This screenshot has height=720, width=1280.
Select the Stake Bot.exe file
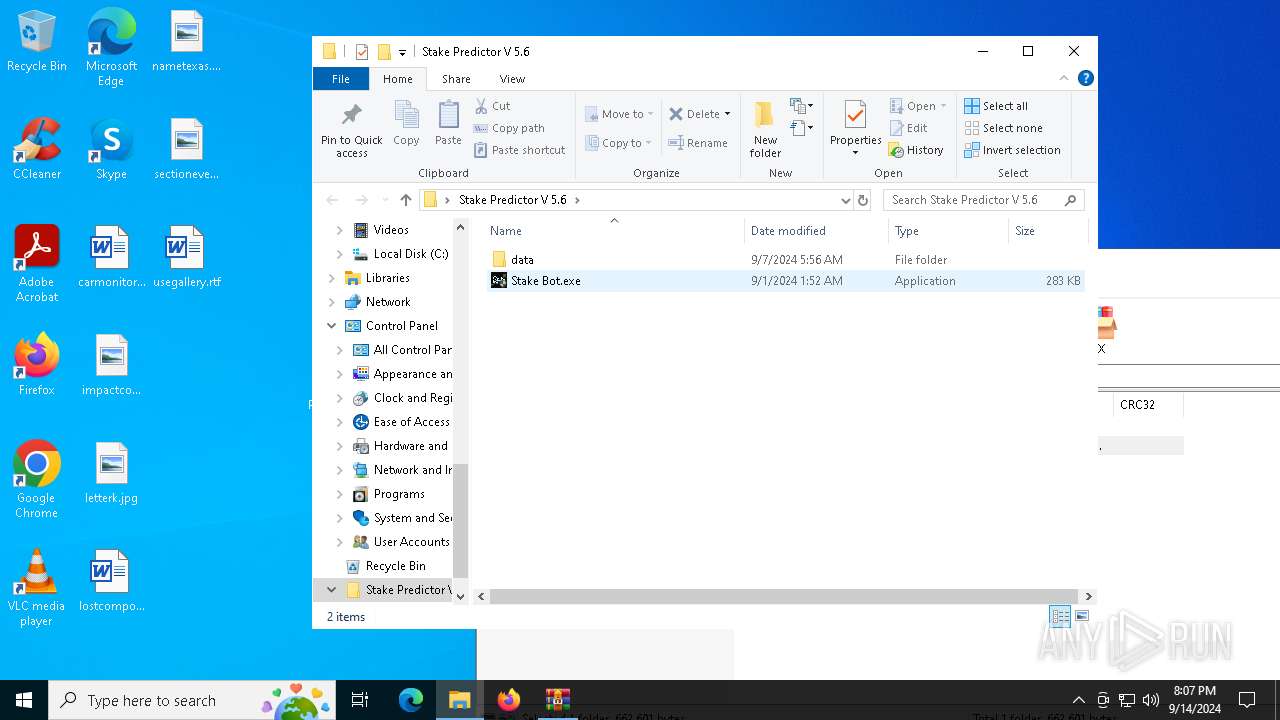pyautogui.click(x=786, y=281)
